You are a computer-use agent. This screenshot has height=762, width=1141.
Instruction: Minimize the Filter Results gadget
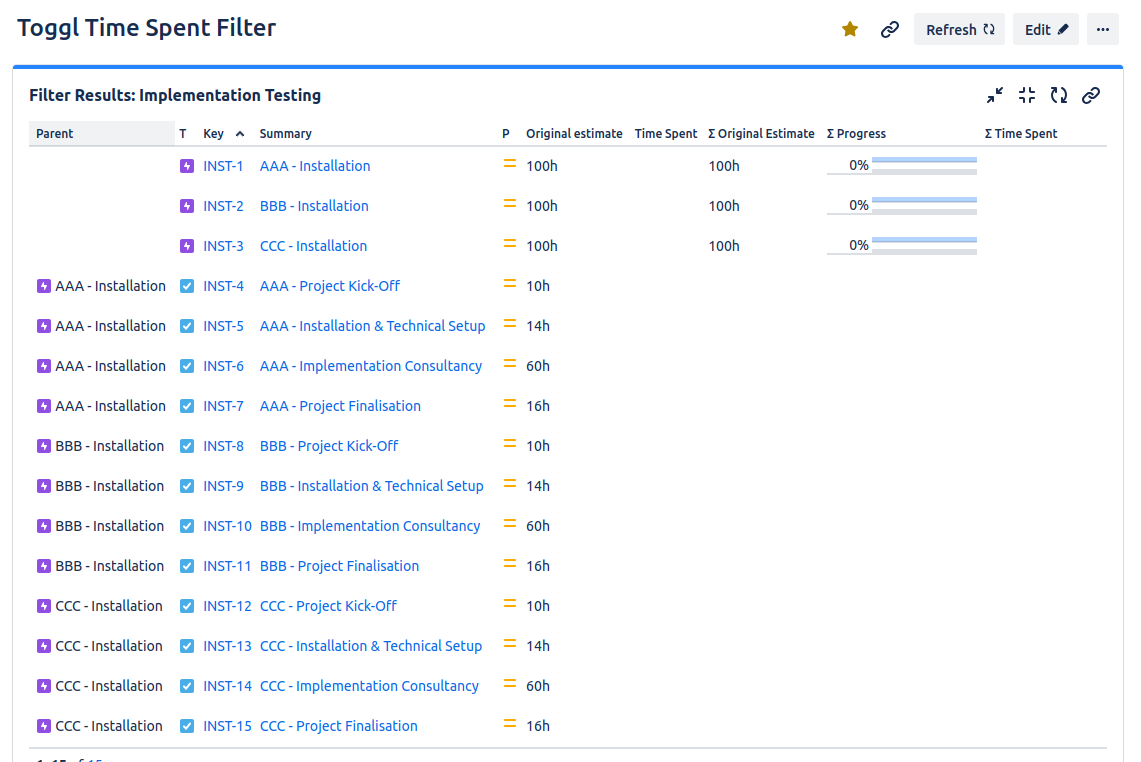coord(995,95)
